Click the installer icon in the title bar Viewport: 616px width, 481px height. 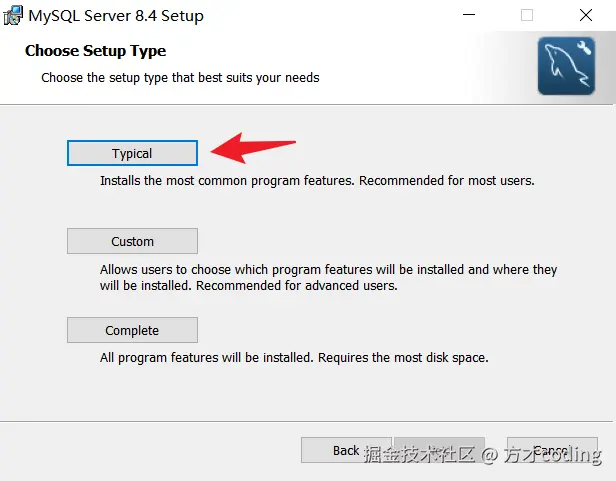click(x=13, y=15)
